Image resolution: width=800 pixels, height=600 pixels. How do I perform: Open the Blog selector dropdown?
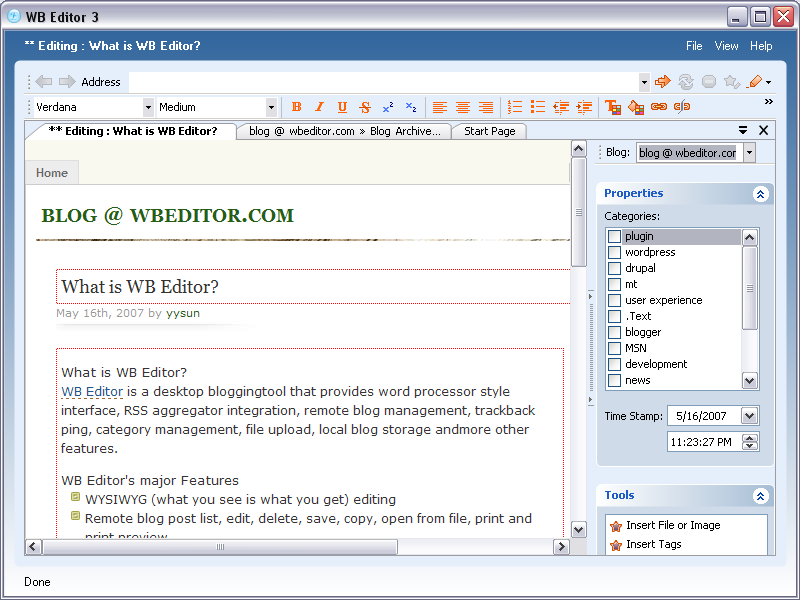(x=749, y=153)
